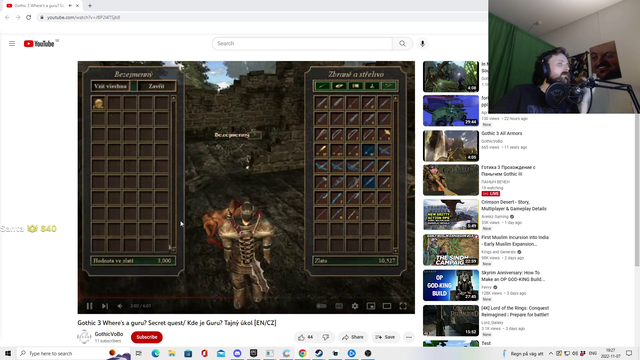Click Windows taskbar search box
This screenshot has height=360, width=640.
pos(73,353)
